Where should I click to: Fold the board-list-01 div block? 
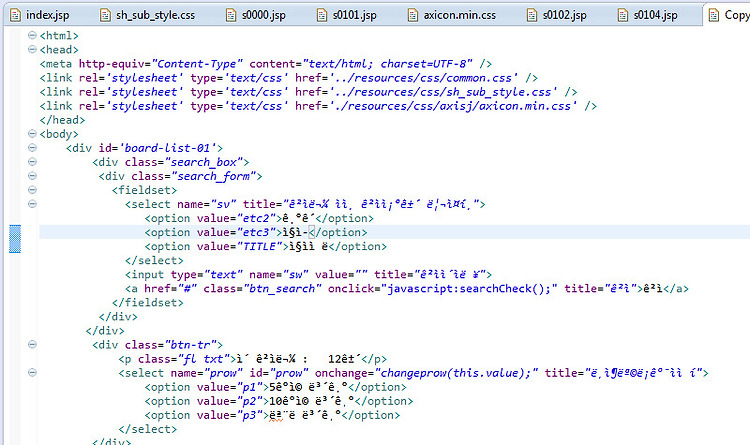32,147
